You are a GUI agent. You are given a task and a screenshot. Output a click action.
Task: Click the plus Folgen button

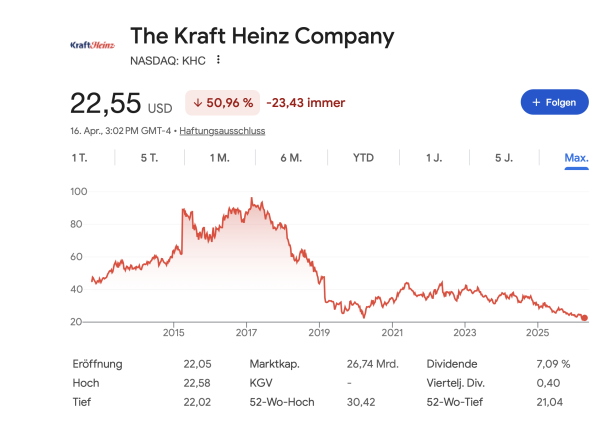(554, 102)
